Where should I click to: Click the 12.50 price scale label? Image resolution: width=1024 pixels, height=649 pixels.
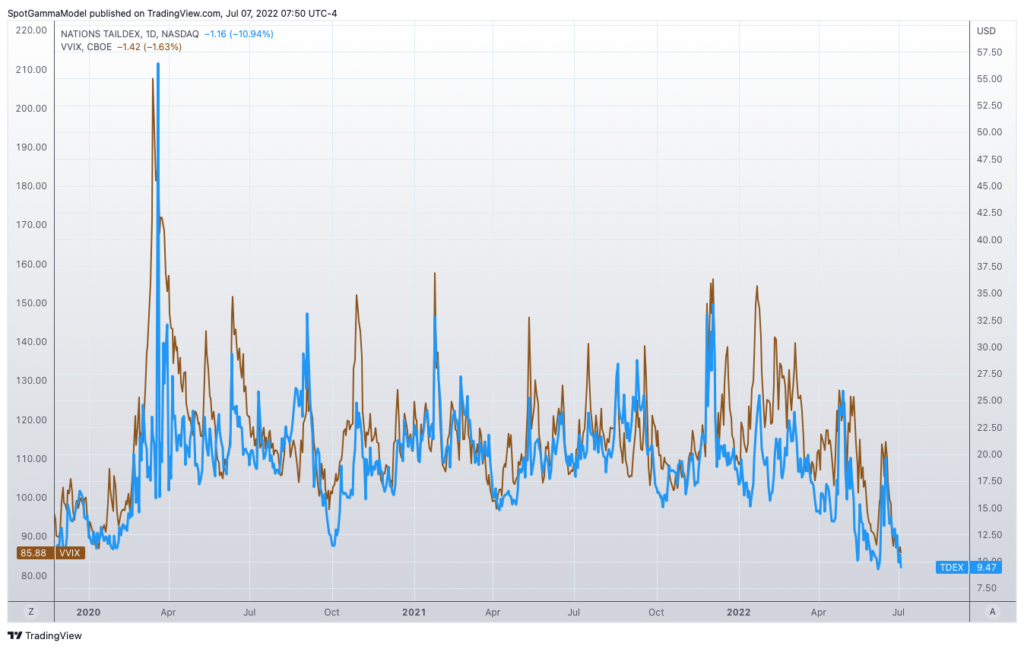click(989, 535)
